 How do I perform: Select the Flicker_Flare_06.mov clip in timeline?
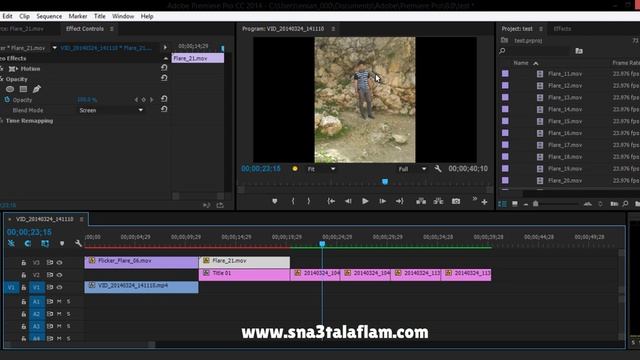(x=141, y=262)
